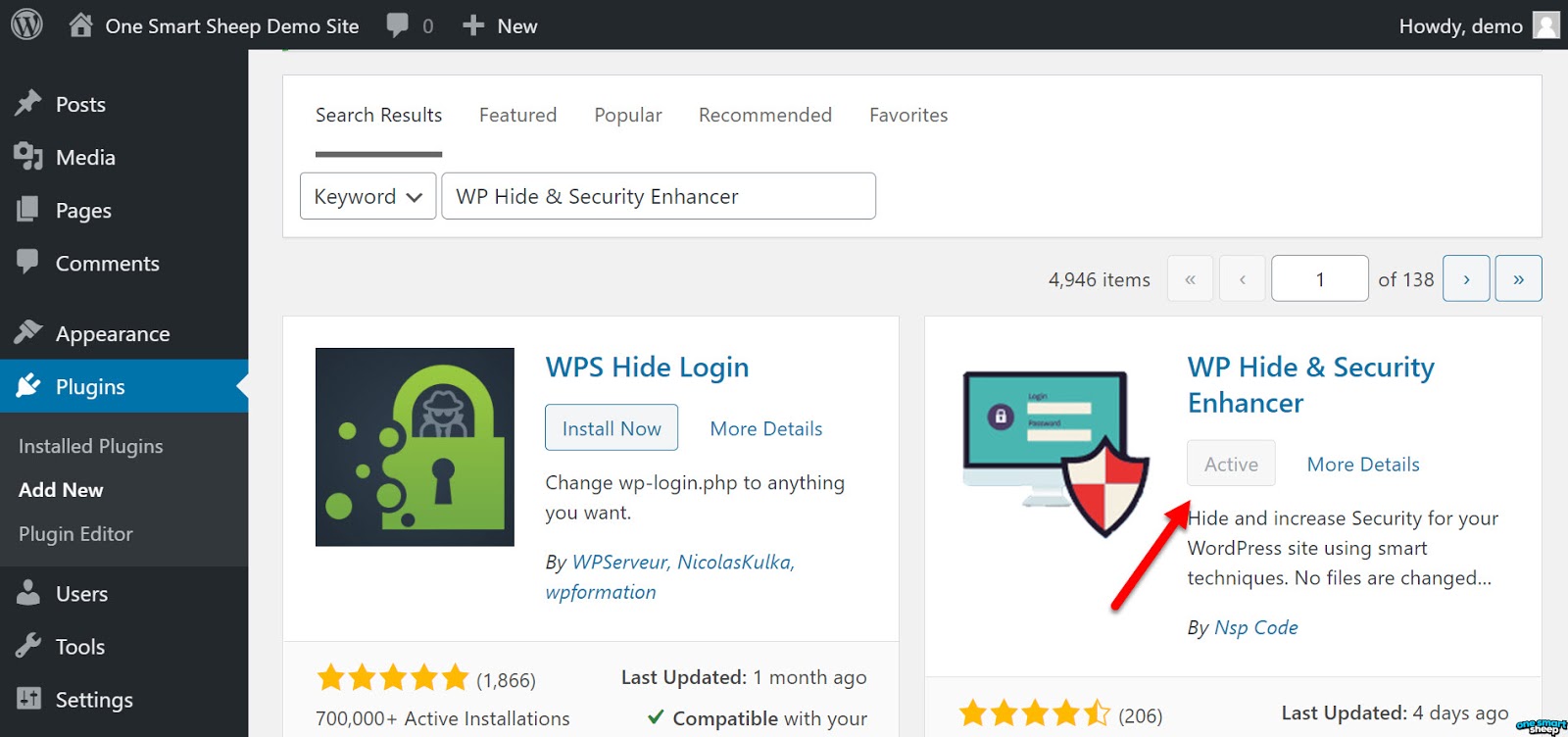
Task: Open the WPServeur author link
Action: coord(619,562)
